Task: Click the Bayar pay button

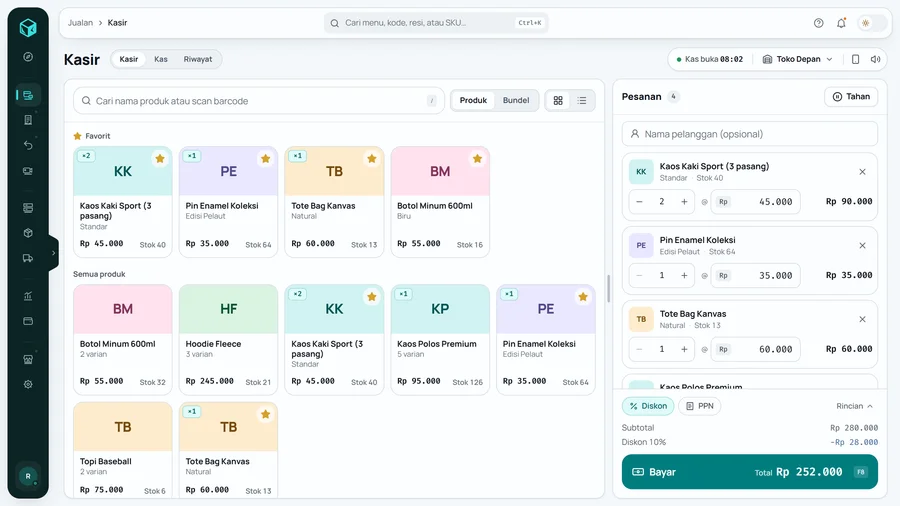Action: tap(750, 472)
